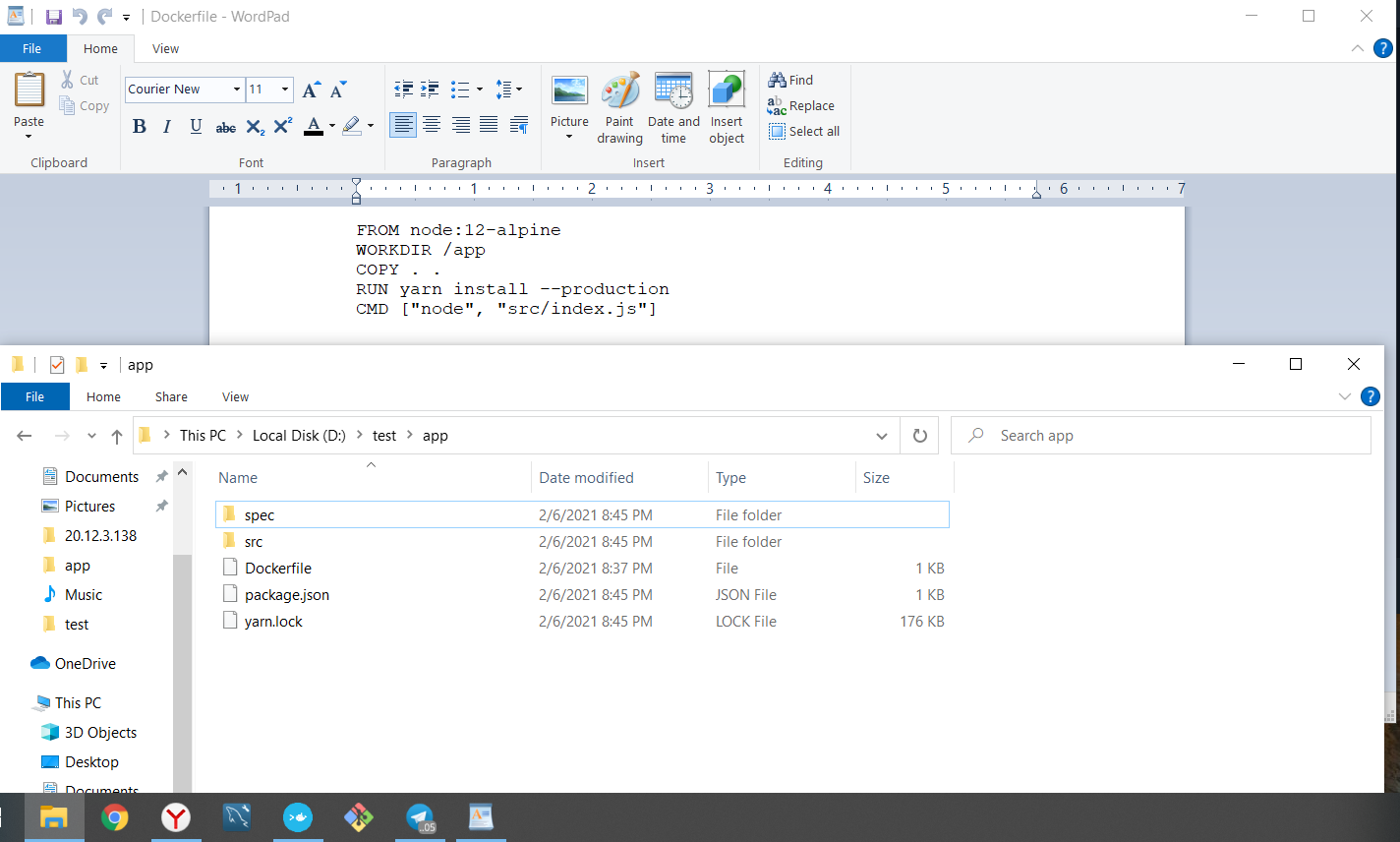Toggle Superscript formatting
The image size is (1400, 842).
[x=283, y=126]
